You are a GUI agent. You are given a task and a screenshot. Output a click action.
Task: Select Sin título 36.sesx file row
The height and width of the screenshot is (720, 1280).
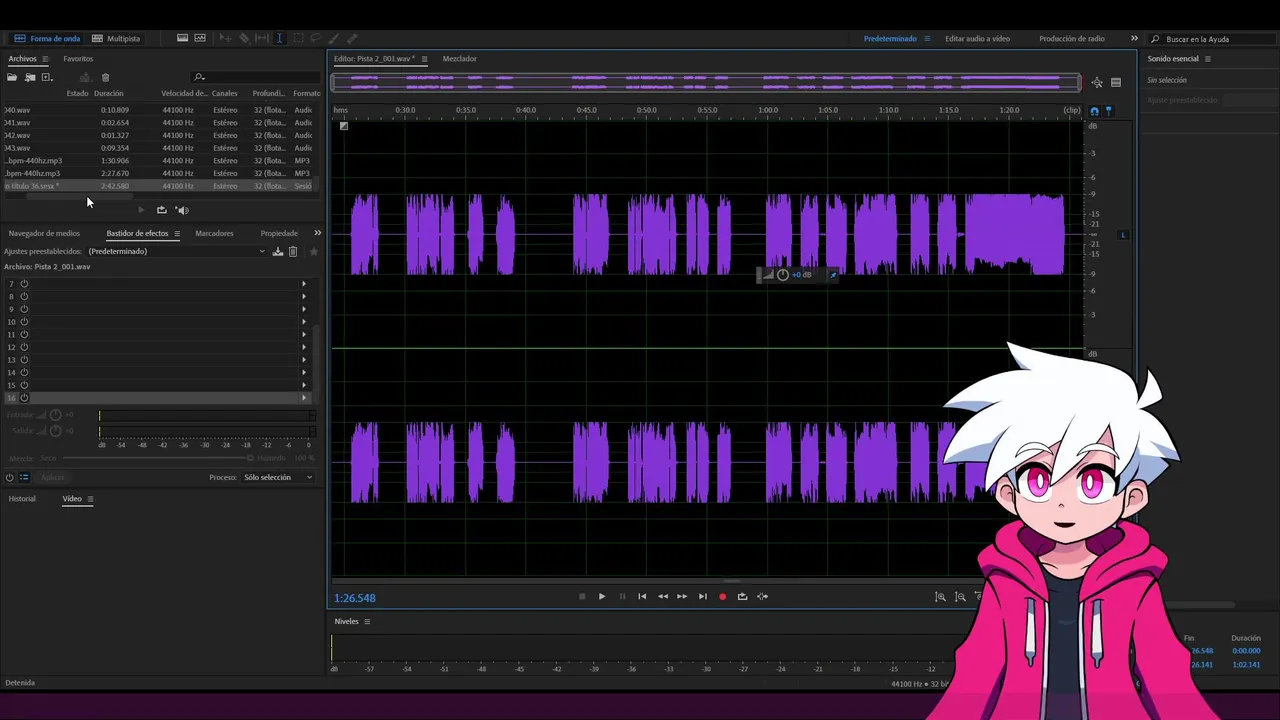point(160,186)
